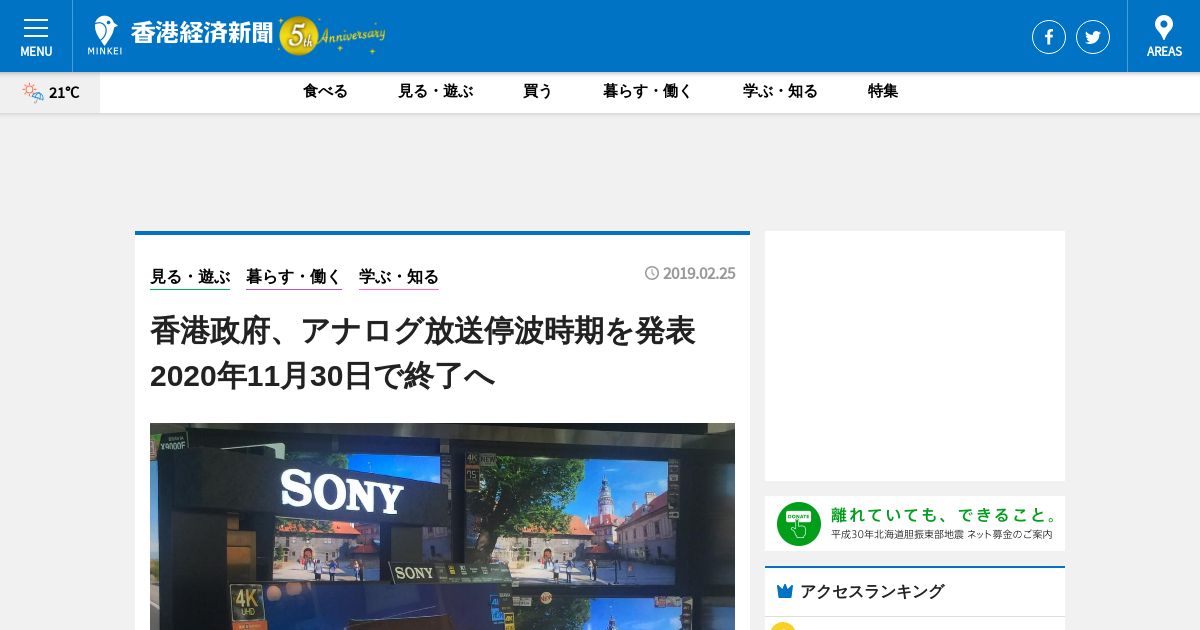Screen dimensions: 1200x630
Task: Open the hamburger MENU icon
Action: click(36, 36)
